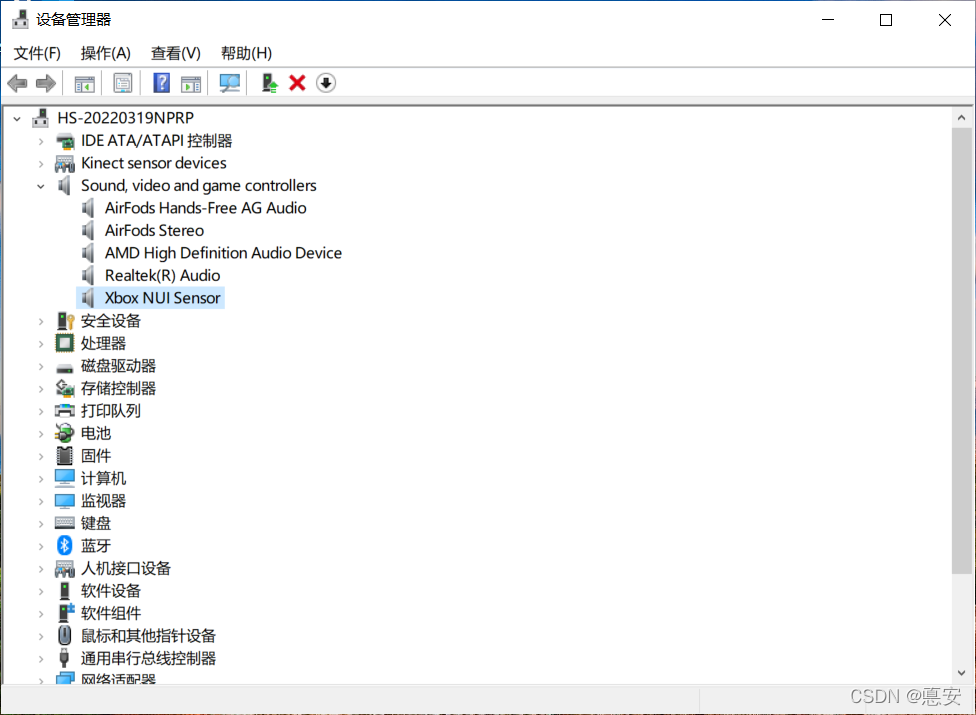Click the vertical scrollbar thumb
Screen dimensions: 976x715
[x=962, y=351]
